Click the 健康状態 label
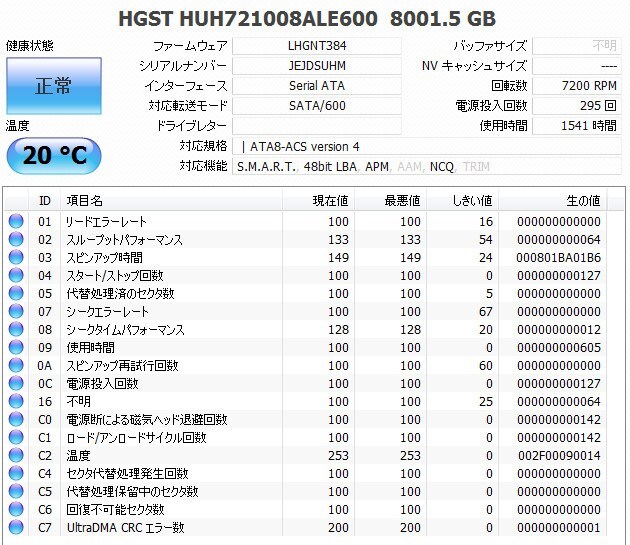This screenshot has width=630, height=545. coord(29,46)
